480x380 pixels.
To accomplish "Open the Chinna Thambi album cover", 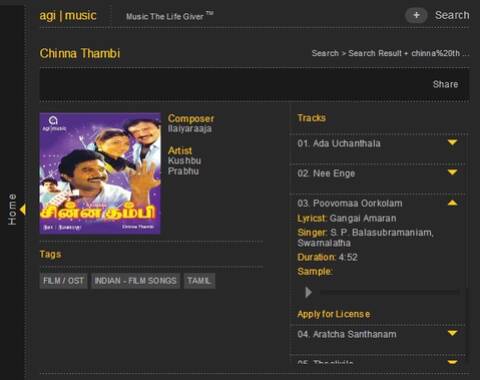I will pyautogui.click(x=100, y=173).
